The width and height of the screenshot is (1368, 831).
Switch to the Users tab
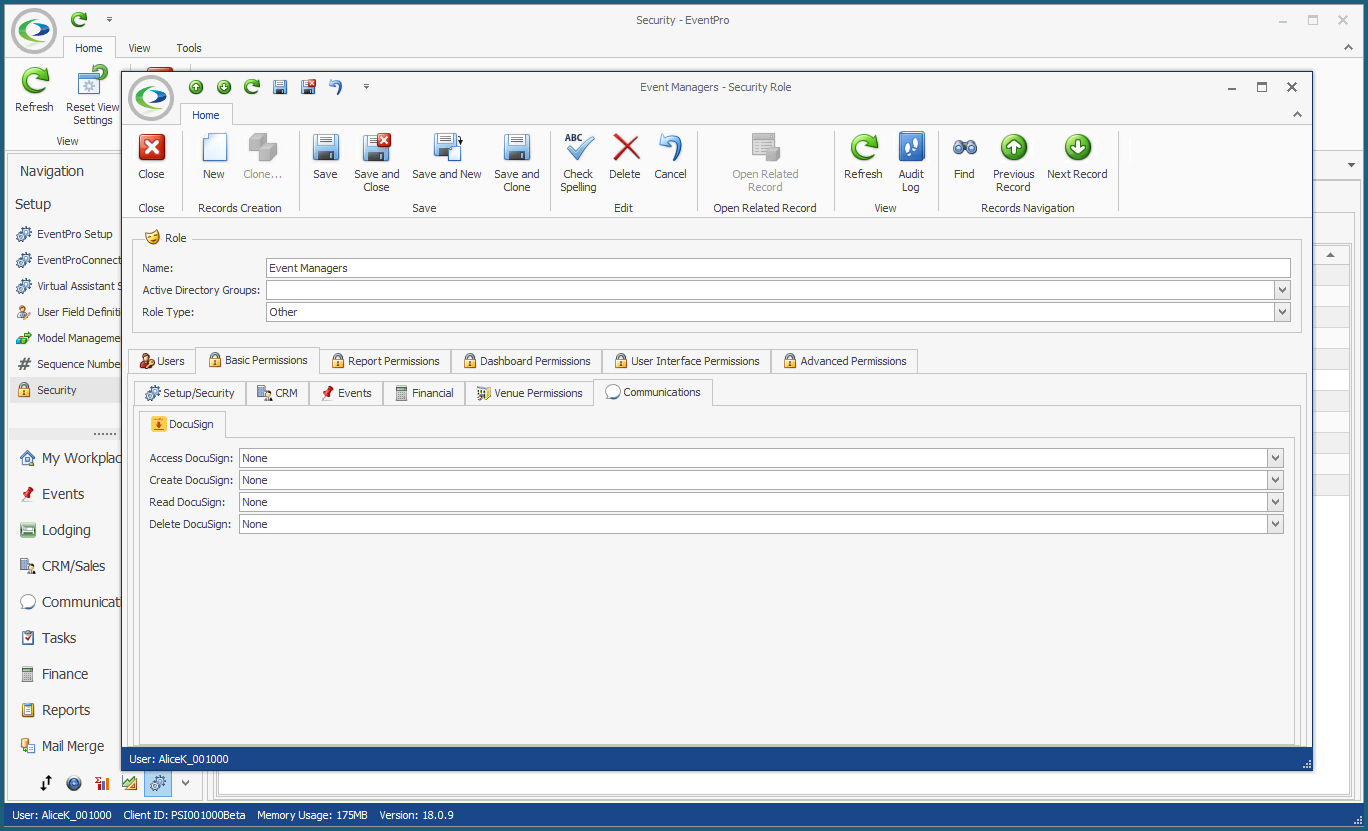(x=162, y=361)
